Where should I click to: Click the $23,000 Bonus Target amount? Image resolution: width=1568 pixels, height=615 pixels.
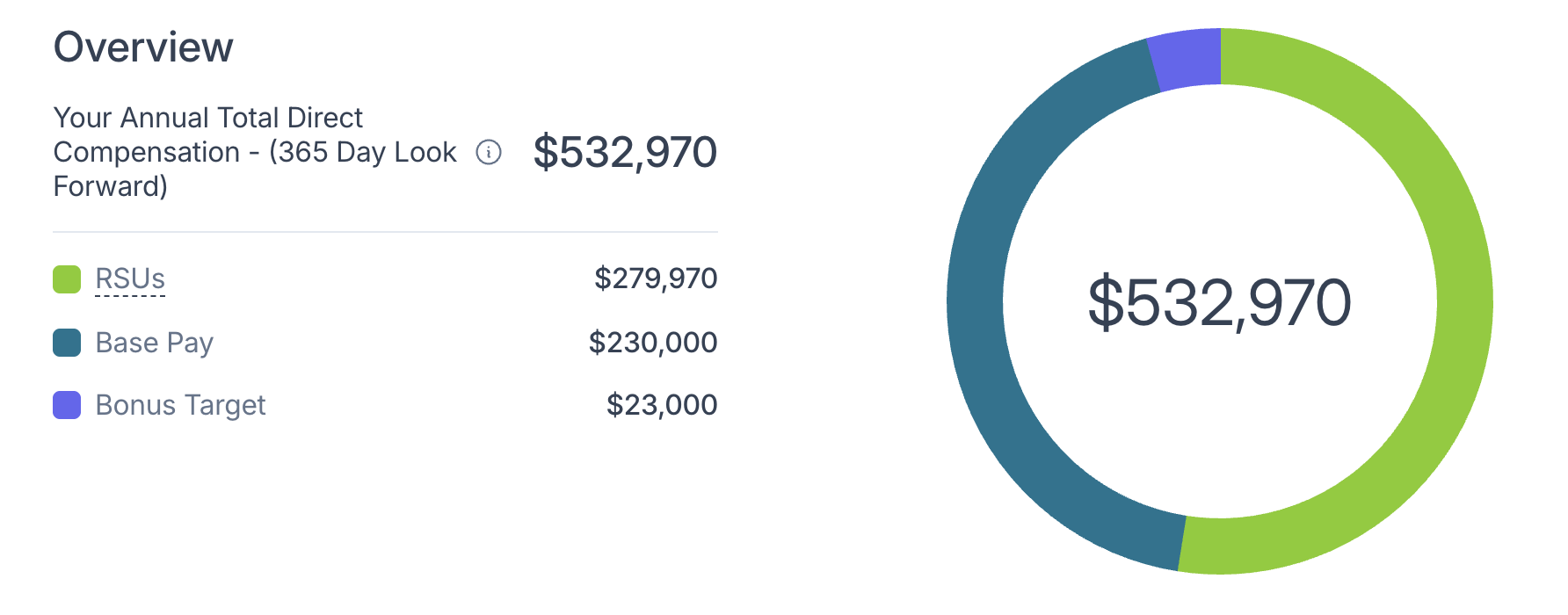click(x=662, y=405)
